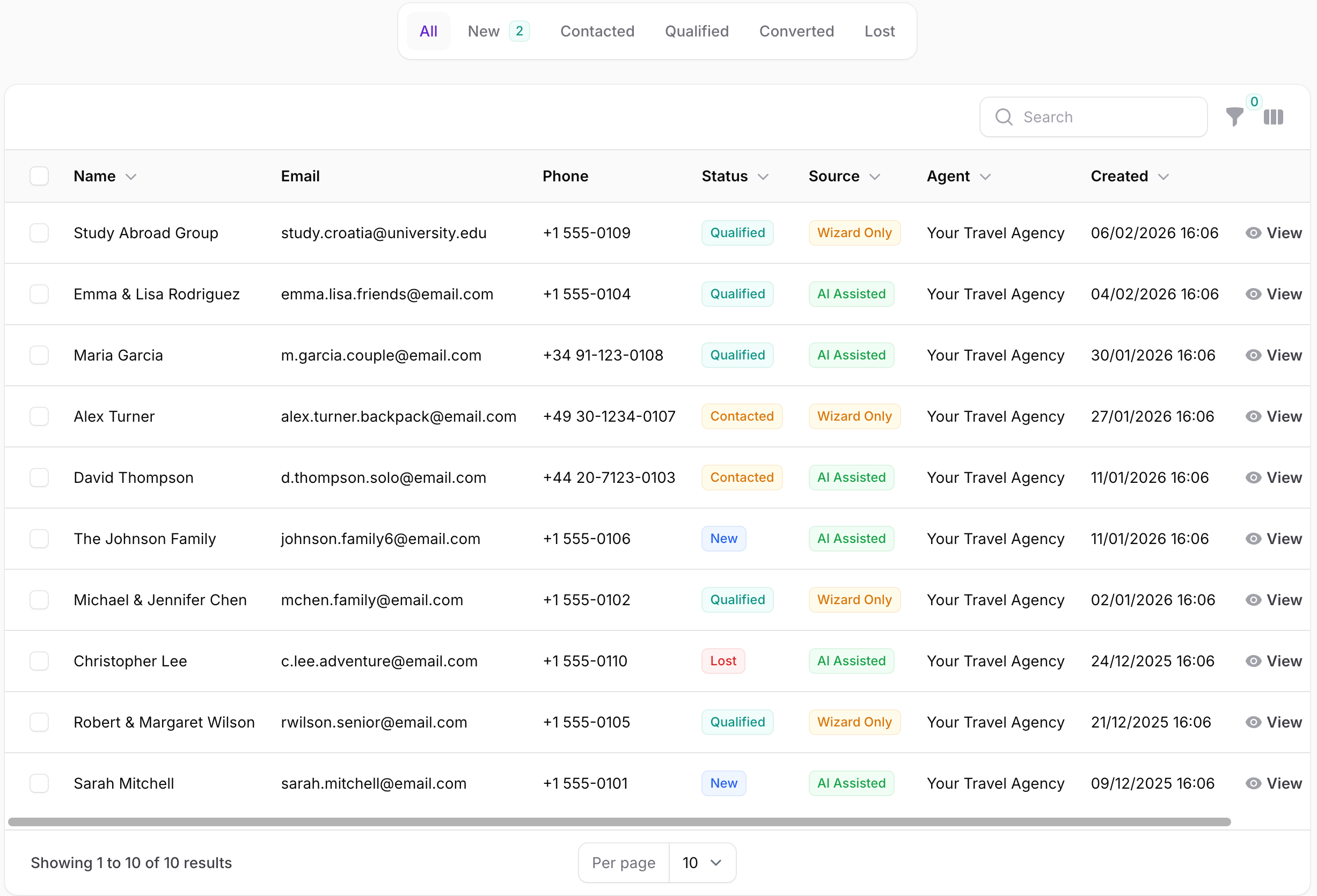View The Johnson Family lead

(1284, 539)
